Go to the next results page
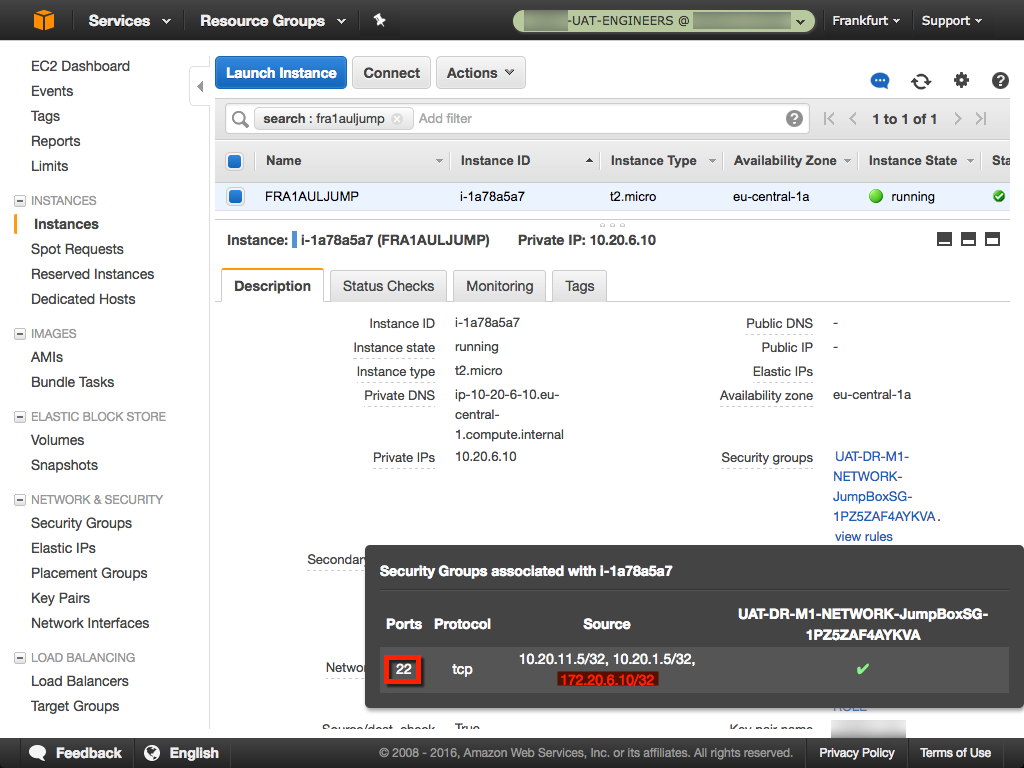This screenshot has width=1024, height=768. [x=957, y=119]
